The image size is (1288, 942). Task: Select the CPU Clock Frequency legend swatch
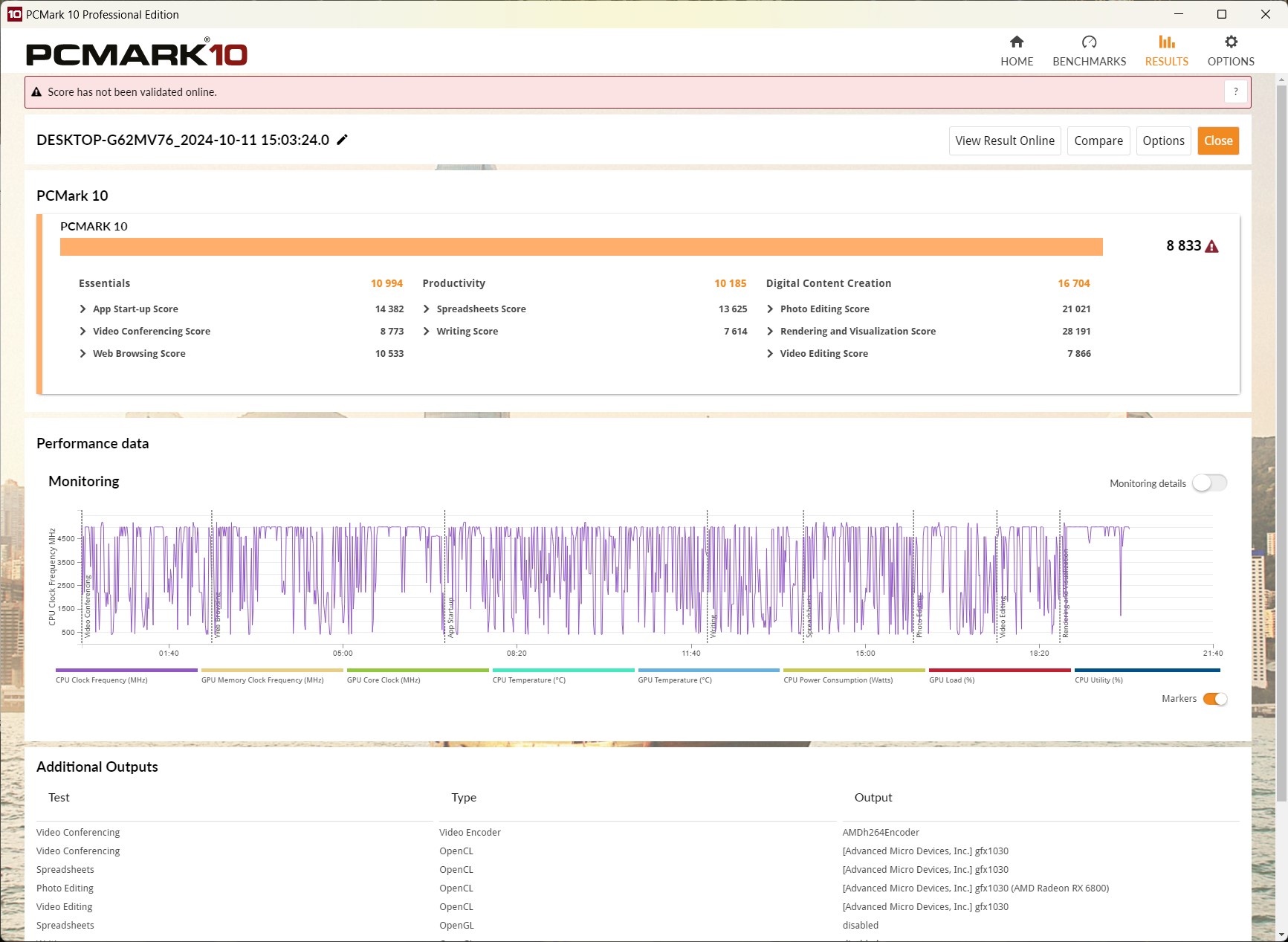pos(126,670)
